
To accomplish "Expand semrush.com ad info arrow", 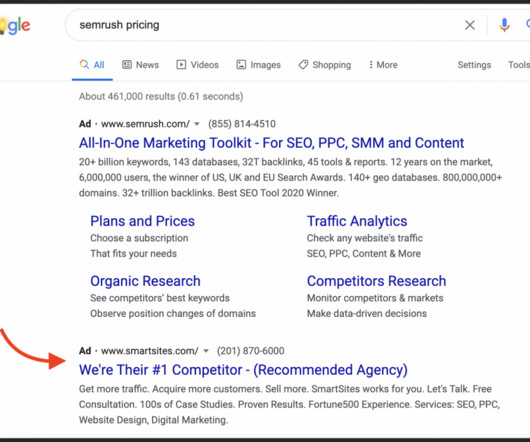I will (x=197, y=124).
